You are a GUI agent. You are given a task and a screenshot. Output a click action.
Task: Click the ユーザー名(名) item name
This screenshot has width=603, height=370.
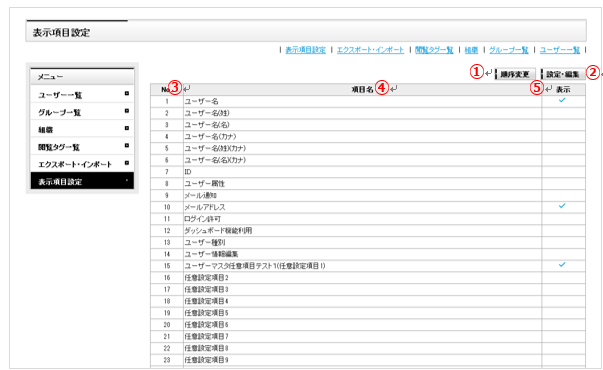click(207, 125)
